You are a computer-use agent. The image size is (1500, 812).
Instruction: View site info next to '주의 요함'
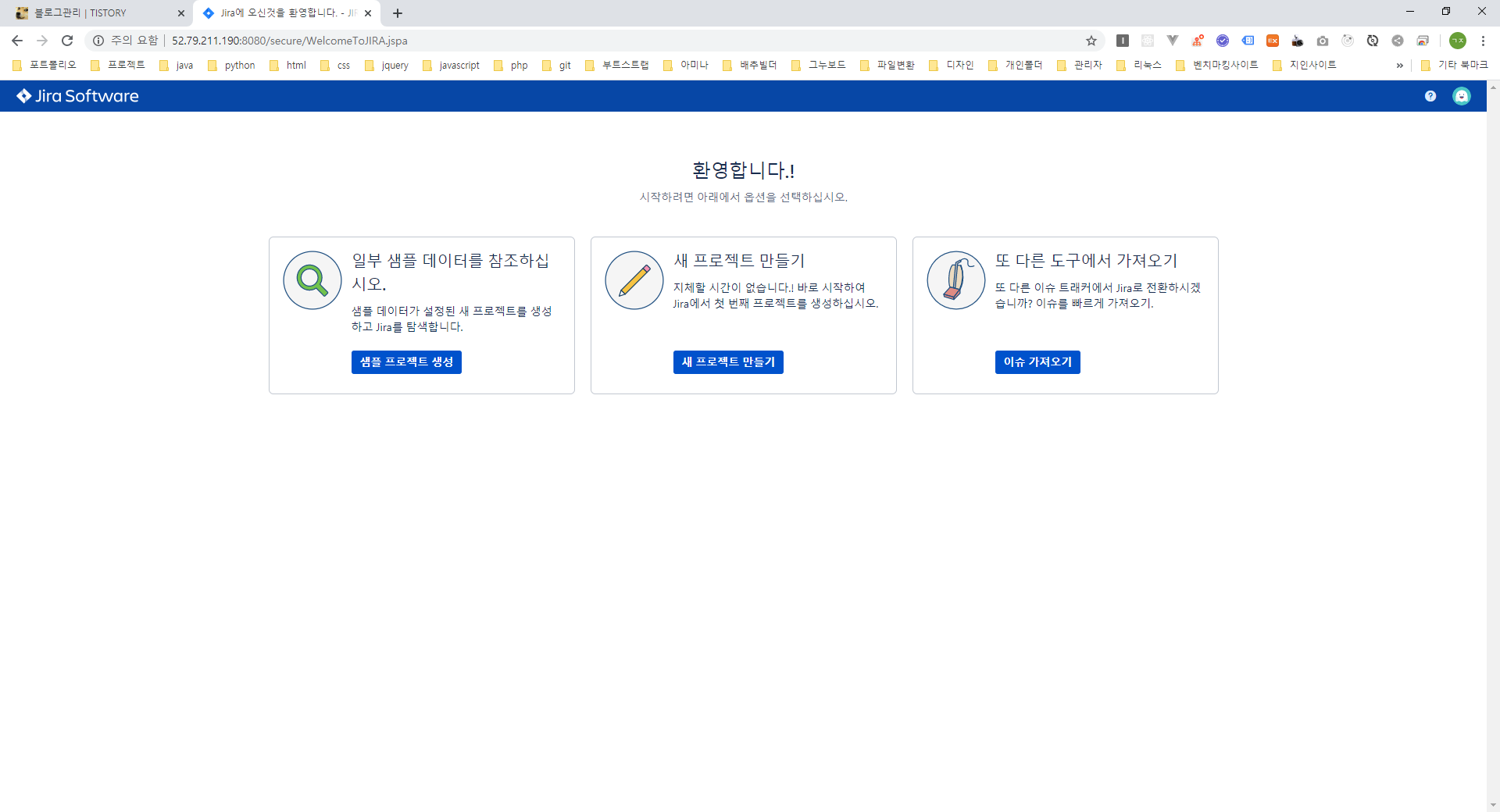click(98, 41)
